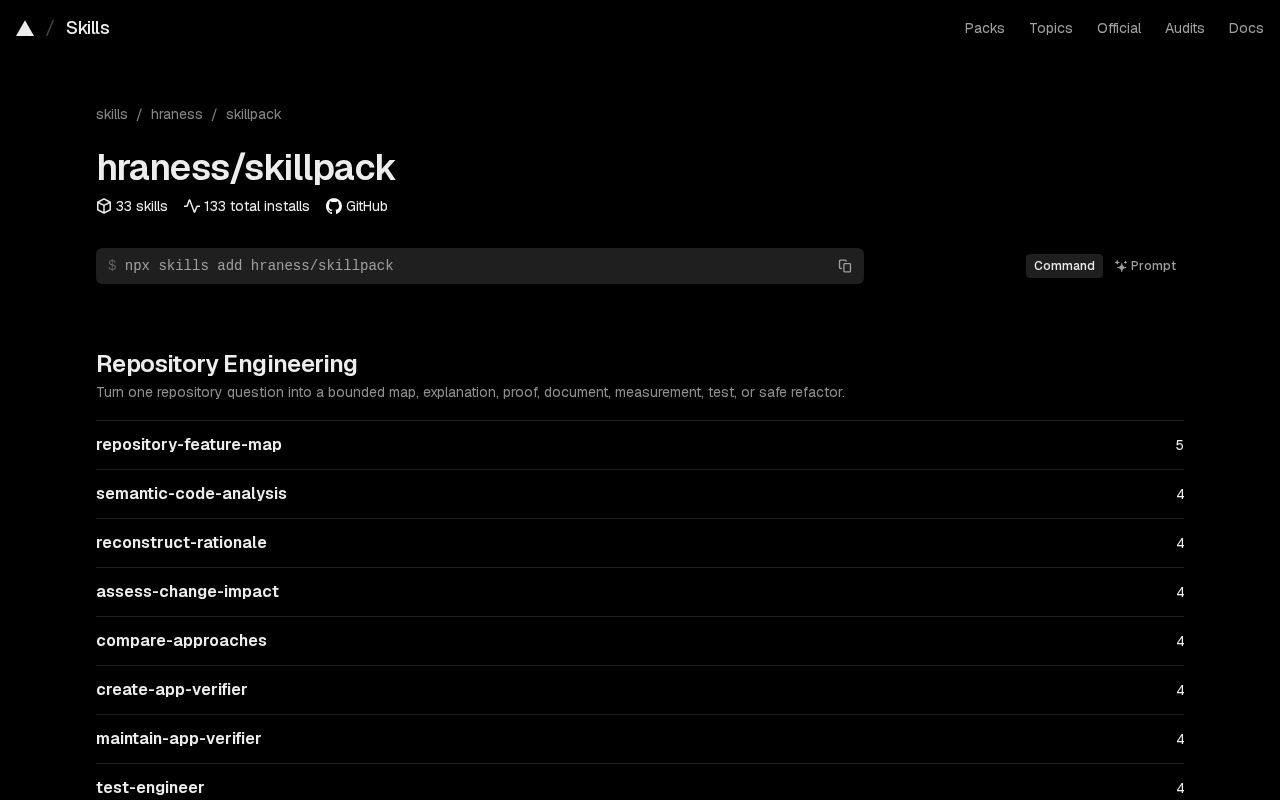
Task: Open the Docs page
Action: click(1246, 28)
